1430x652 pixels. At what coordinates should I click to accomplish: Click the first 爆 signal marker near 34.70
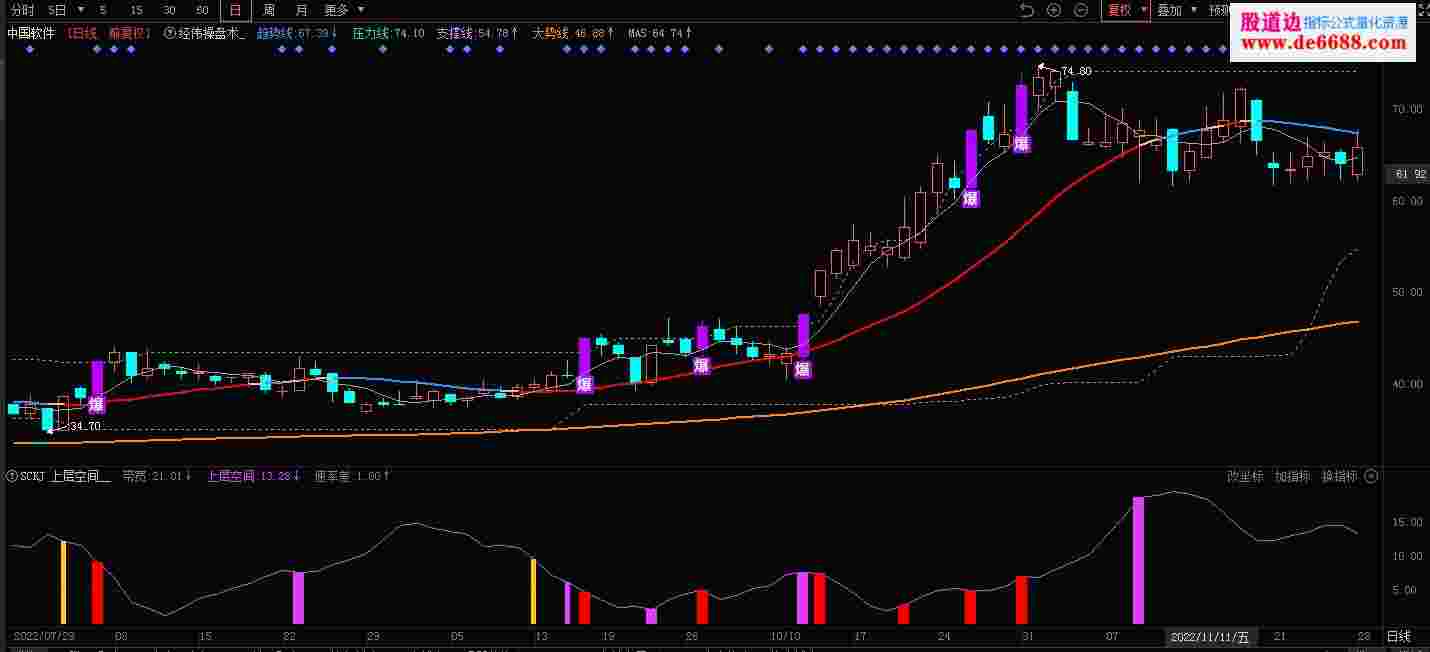tap(96, 405)
